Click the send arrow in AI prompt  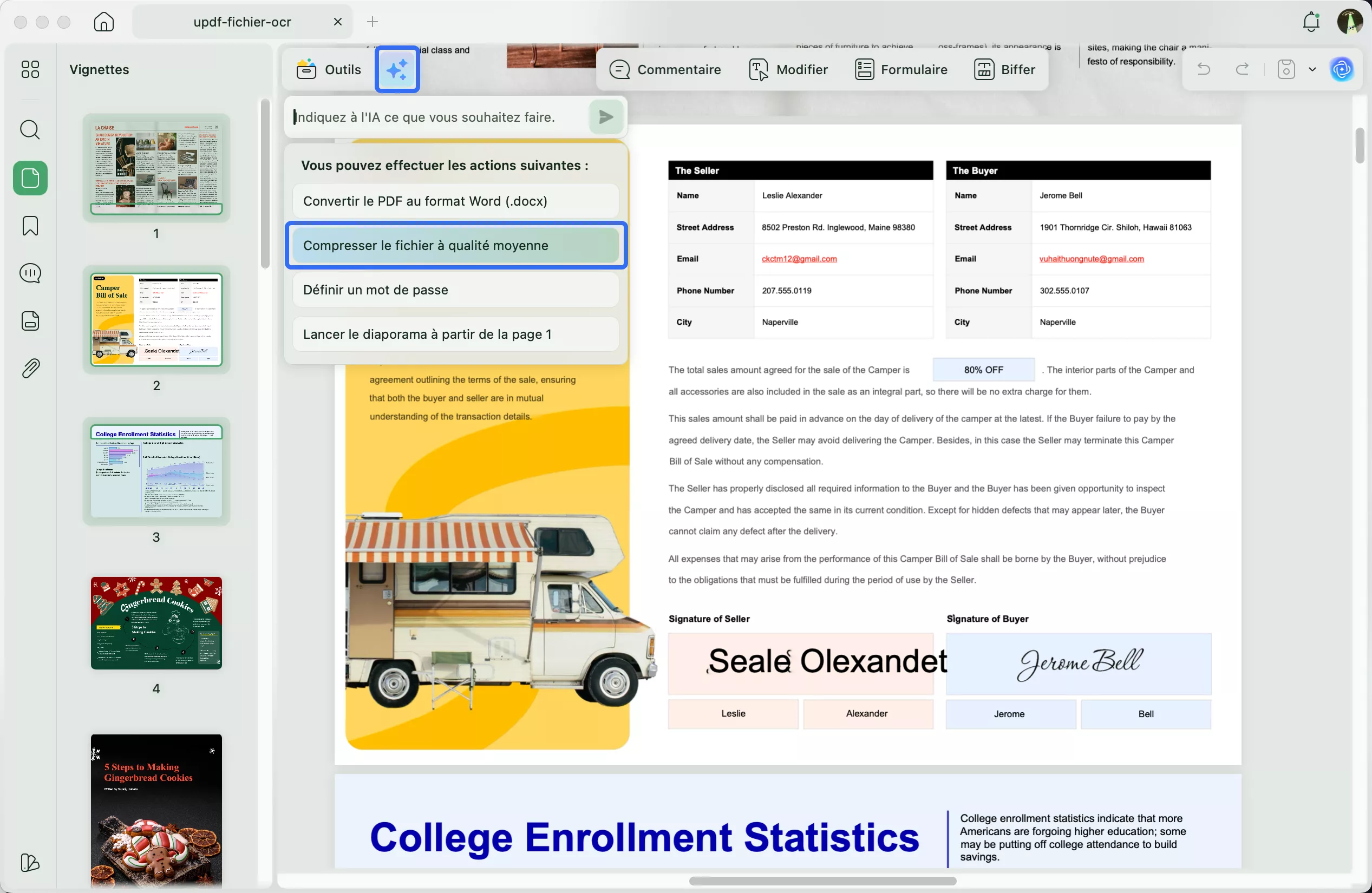(606, 117)
